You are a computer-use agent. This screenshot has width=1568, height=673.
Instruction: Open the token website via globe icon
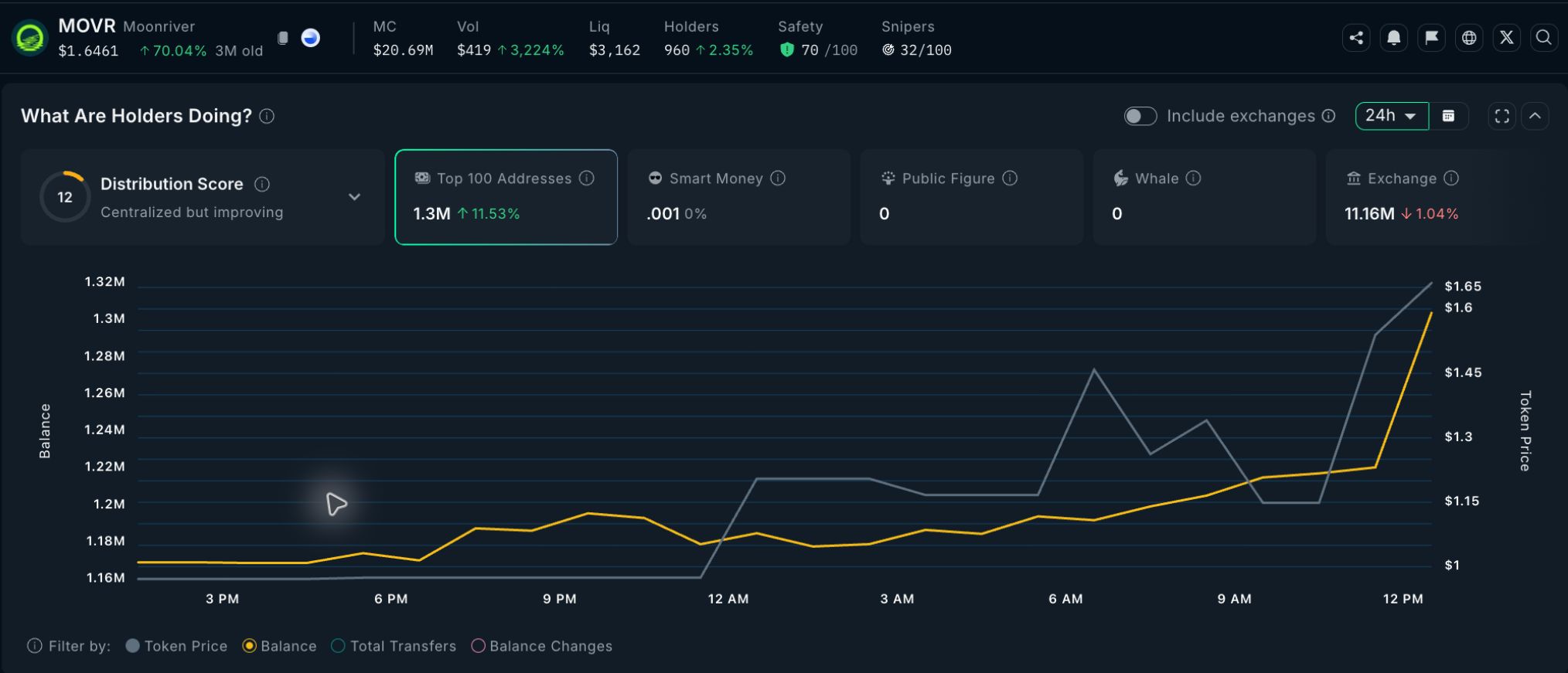click(x=1469, y=38)
